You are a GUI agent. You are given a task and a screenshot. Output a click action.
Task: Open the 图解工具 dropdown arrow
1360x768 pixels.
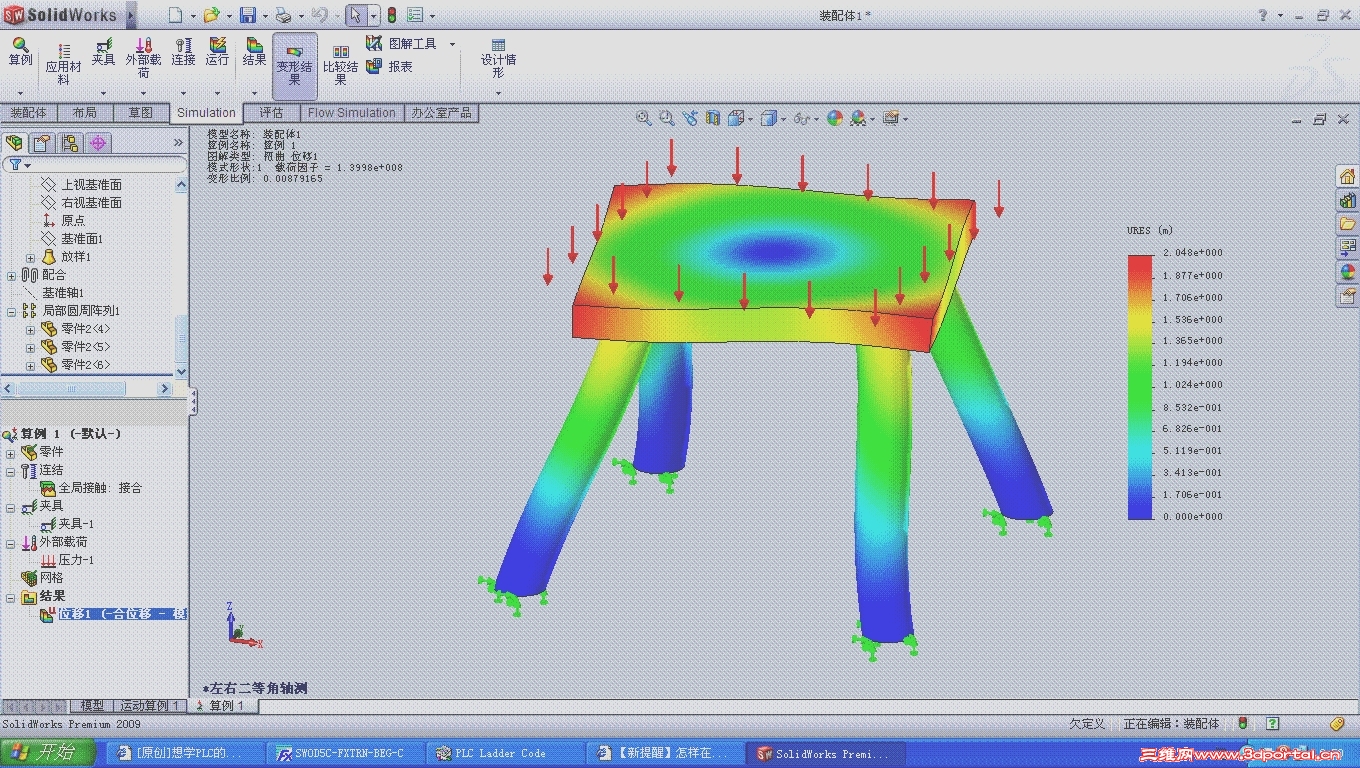point(452,44)
